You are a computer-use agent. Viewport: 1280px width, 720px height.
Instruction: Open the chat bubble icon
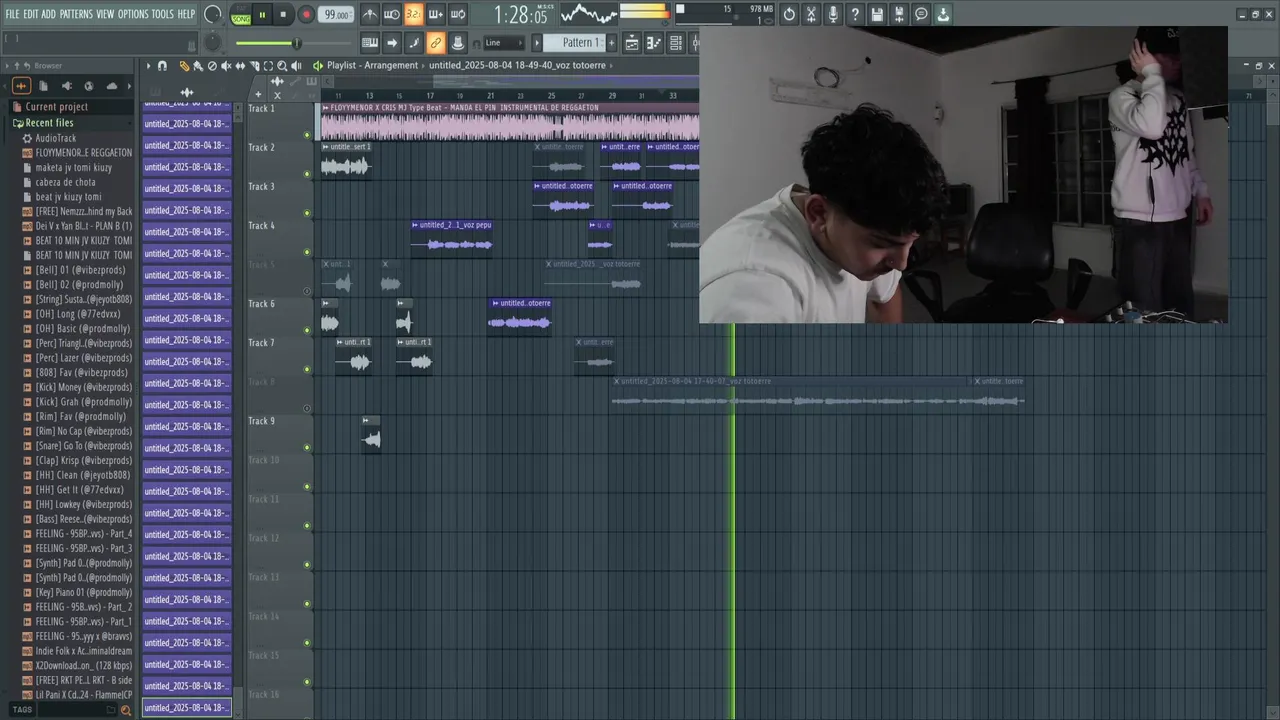point(921,14)
